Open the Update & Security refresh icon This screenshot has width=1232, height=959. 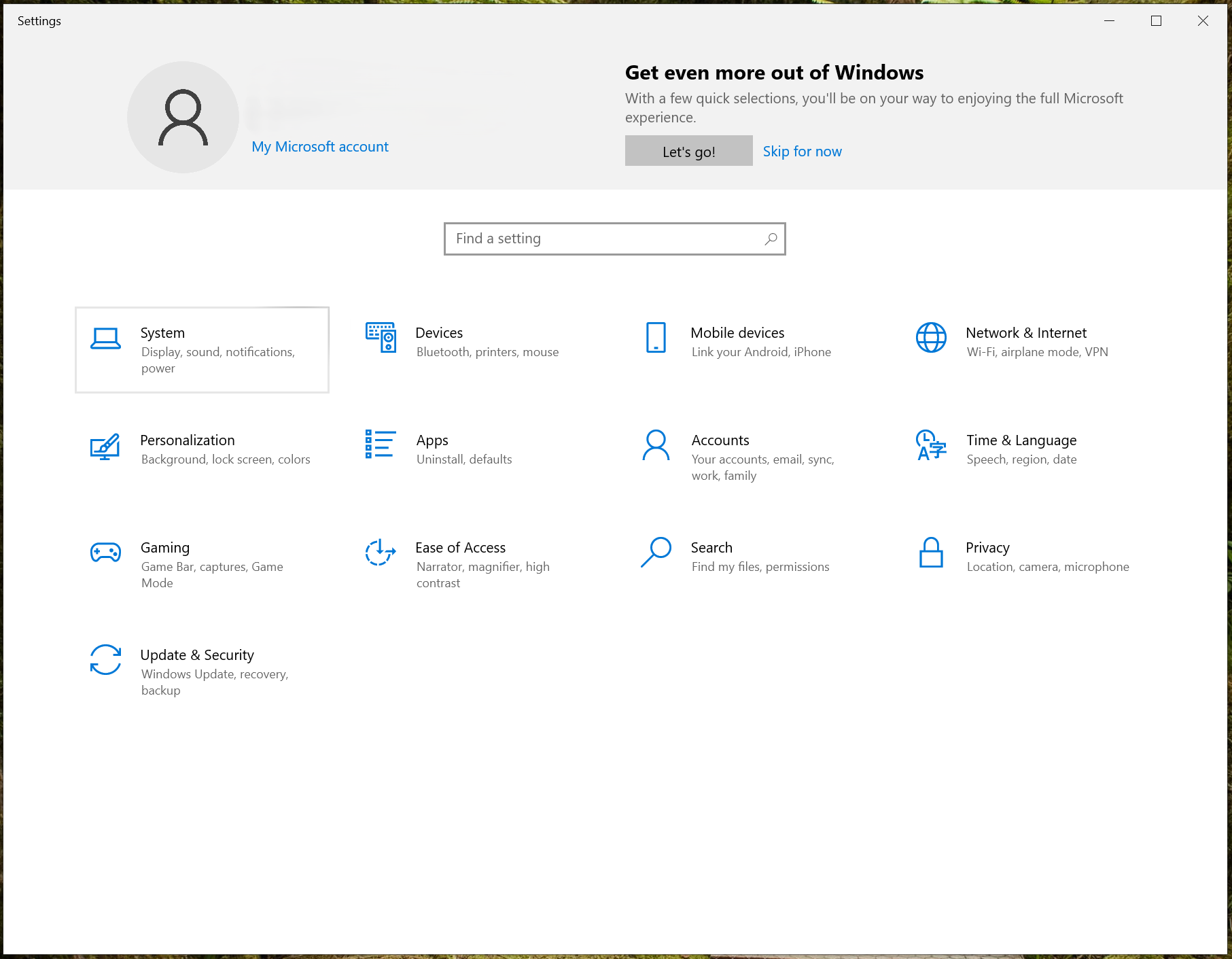105,659
